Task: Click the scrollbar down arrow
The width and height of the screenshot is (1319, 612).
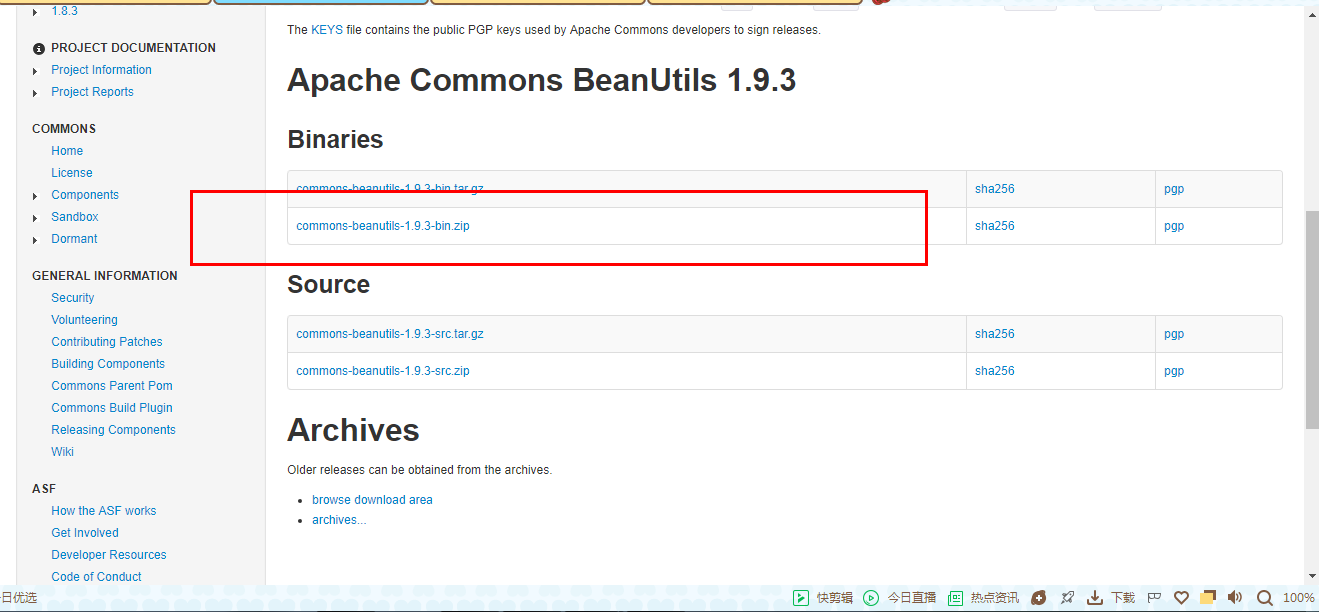Action: pyautogui.click(x=1311, y=577)
